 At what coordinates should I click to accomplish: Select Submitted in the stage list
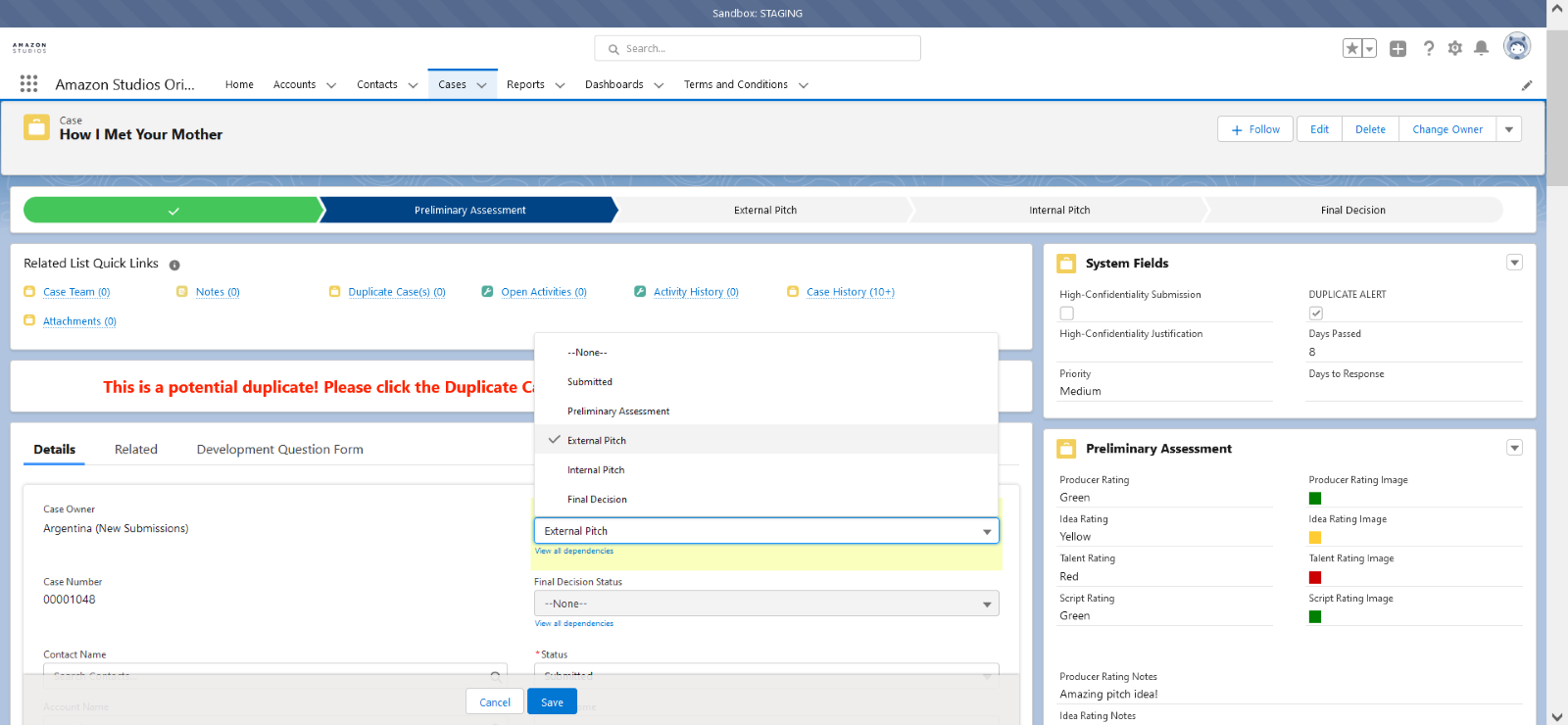click(x=766, y=382)
